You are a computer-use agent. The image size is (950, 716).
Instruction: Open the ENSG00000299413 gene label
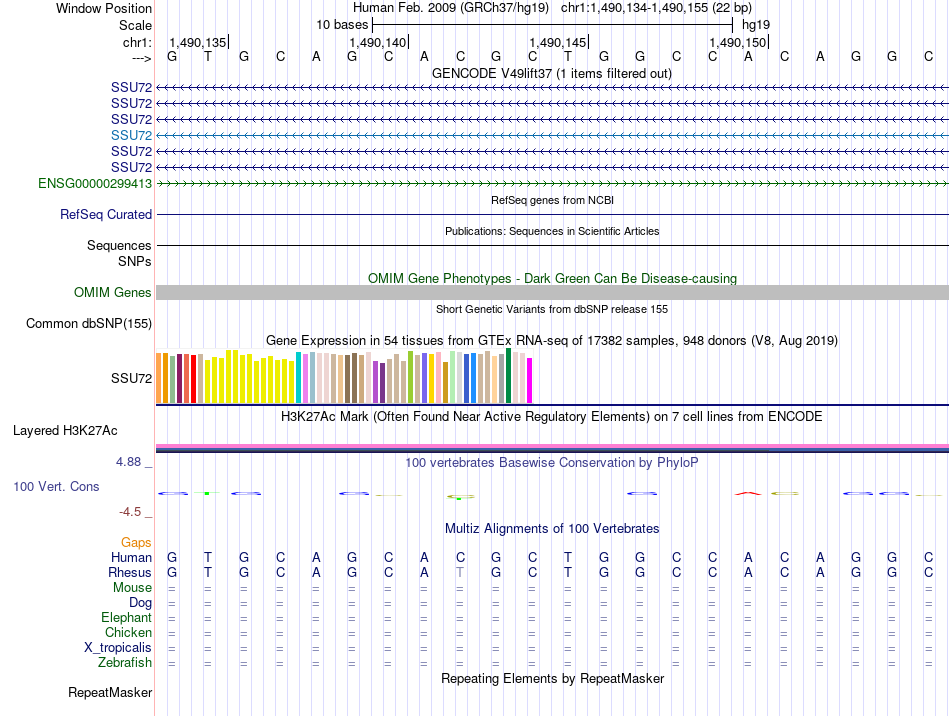click(95, 183)
